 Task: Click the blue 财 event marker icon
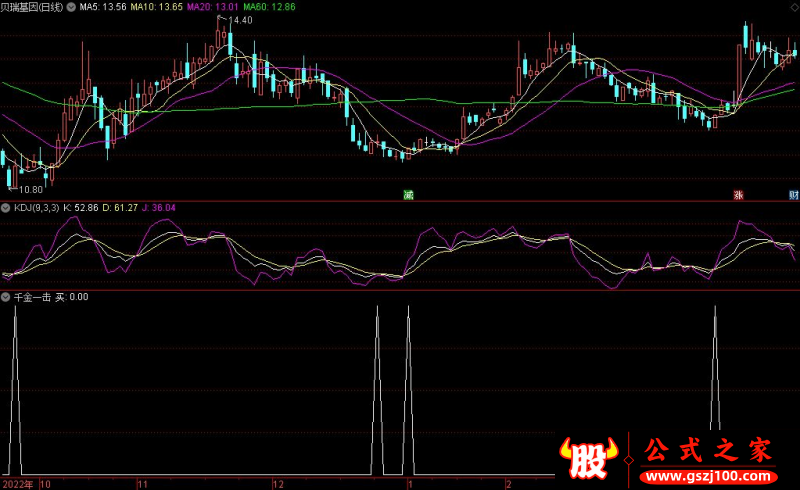coord(793,194)
